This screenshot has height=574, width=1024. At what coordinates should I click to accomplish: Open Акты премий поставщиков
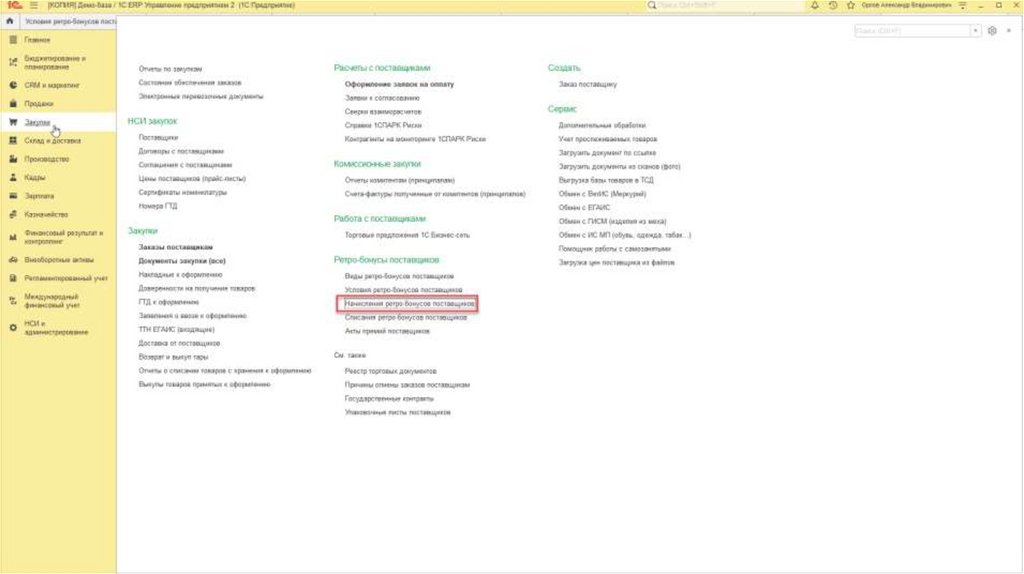coord(387,331)
